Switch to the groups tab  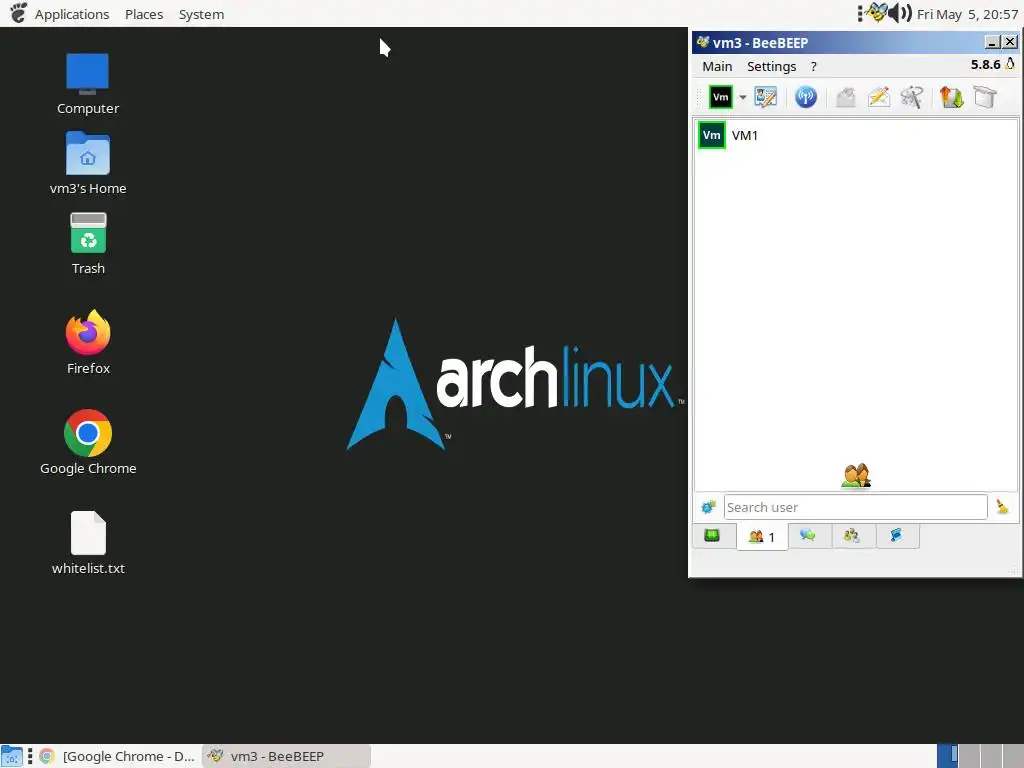pyautogui.click(x=852, y=536)
